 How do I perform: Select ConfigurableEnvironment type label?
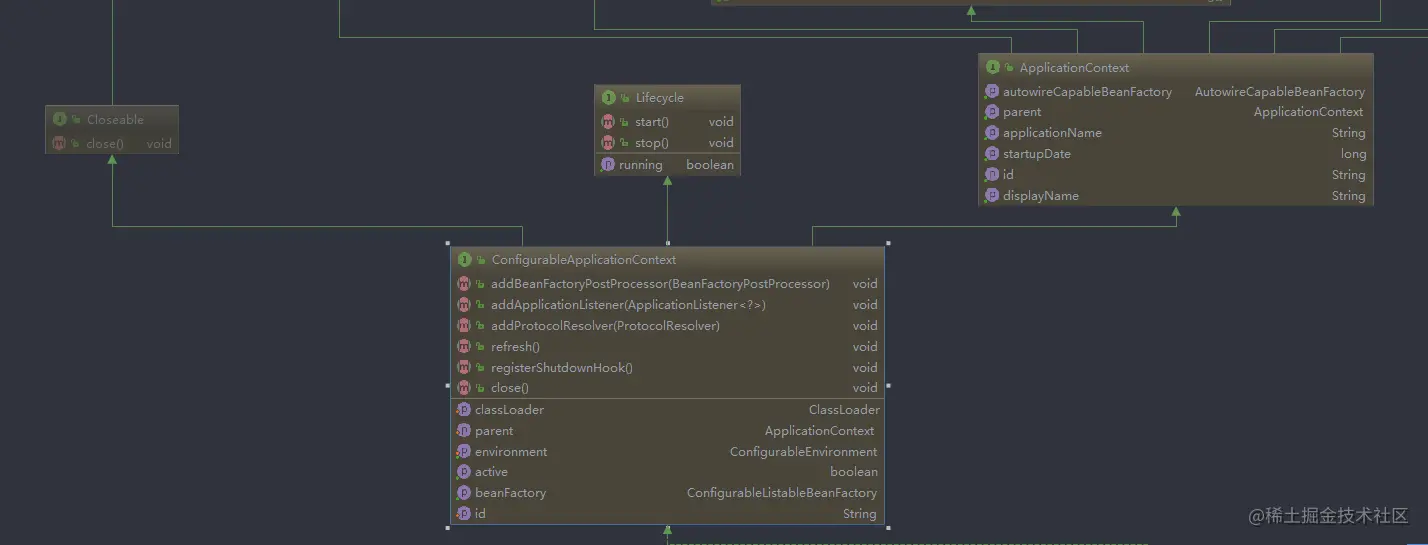pos(803,452)
